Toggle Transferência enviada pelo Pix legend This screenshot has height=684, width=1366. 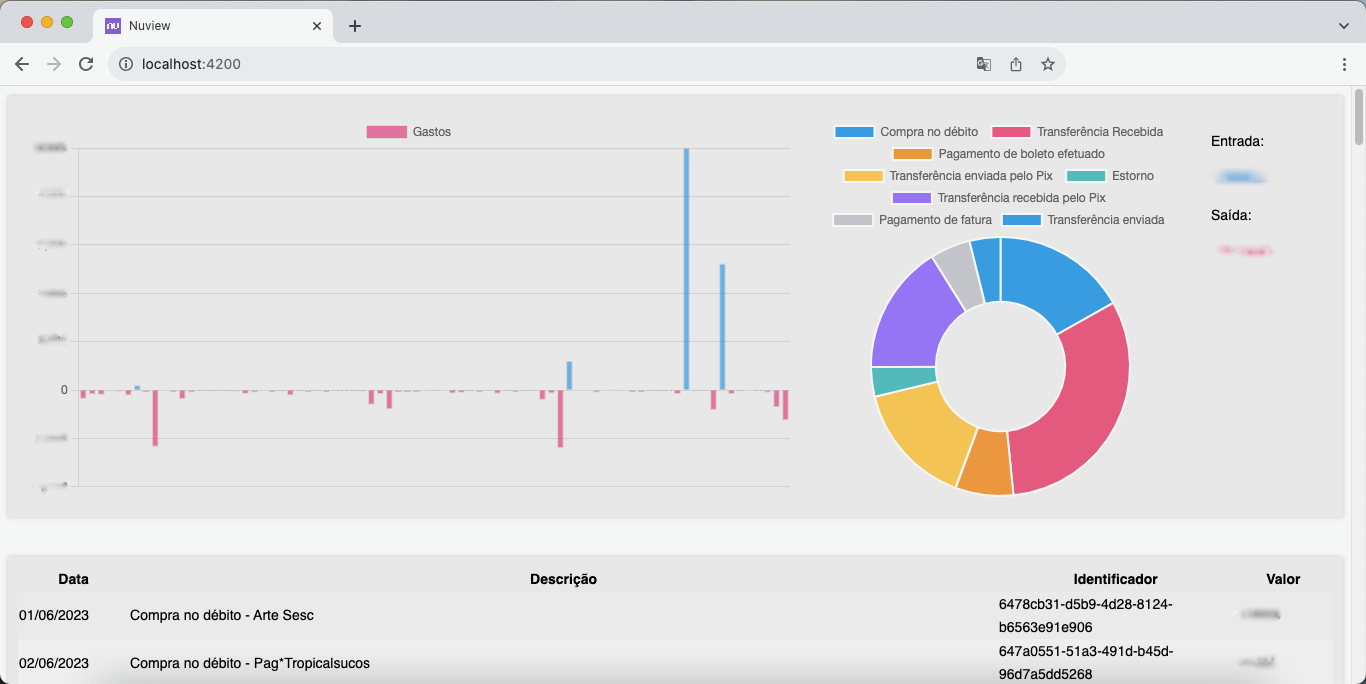click(948, 176)
